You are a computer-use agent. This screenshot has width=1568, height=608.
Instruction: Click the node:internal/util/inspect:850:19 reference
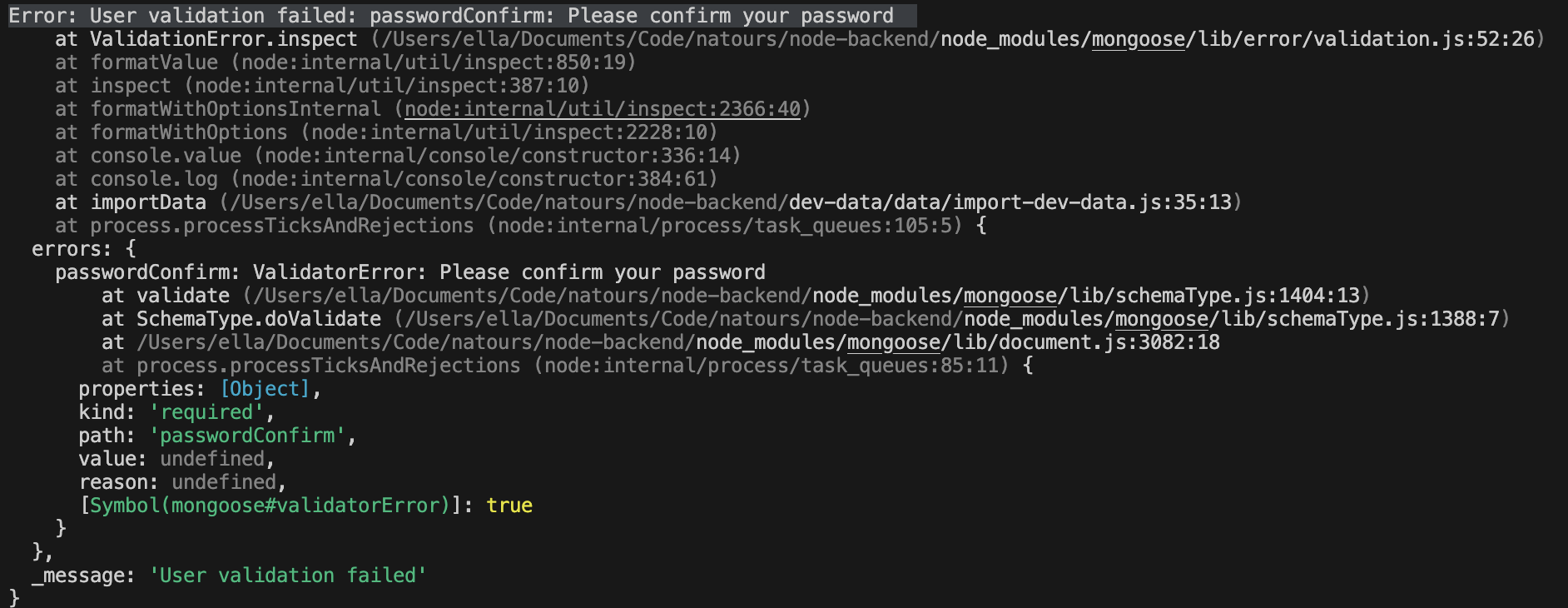coord(433,62)
